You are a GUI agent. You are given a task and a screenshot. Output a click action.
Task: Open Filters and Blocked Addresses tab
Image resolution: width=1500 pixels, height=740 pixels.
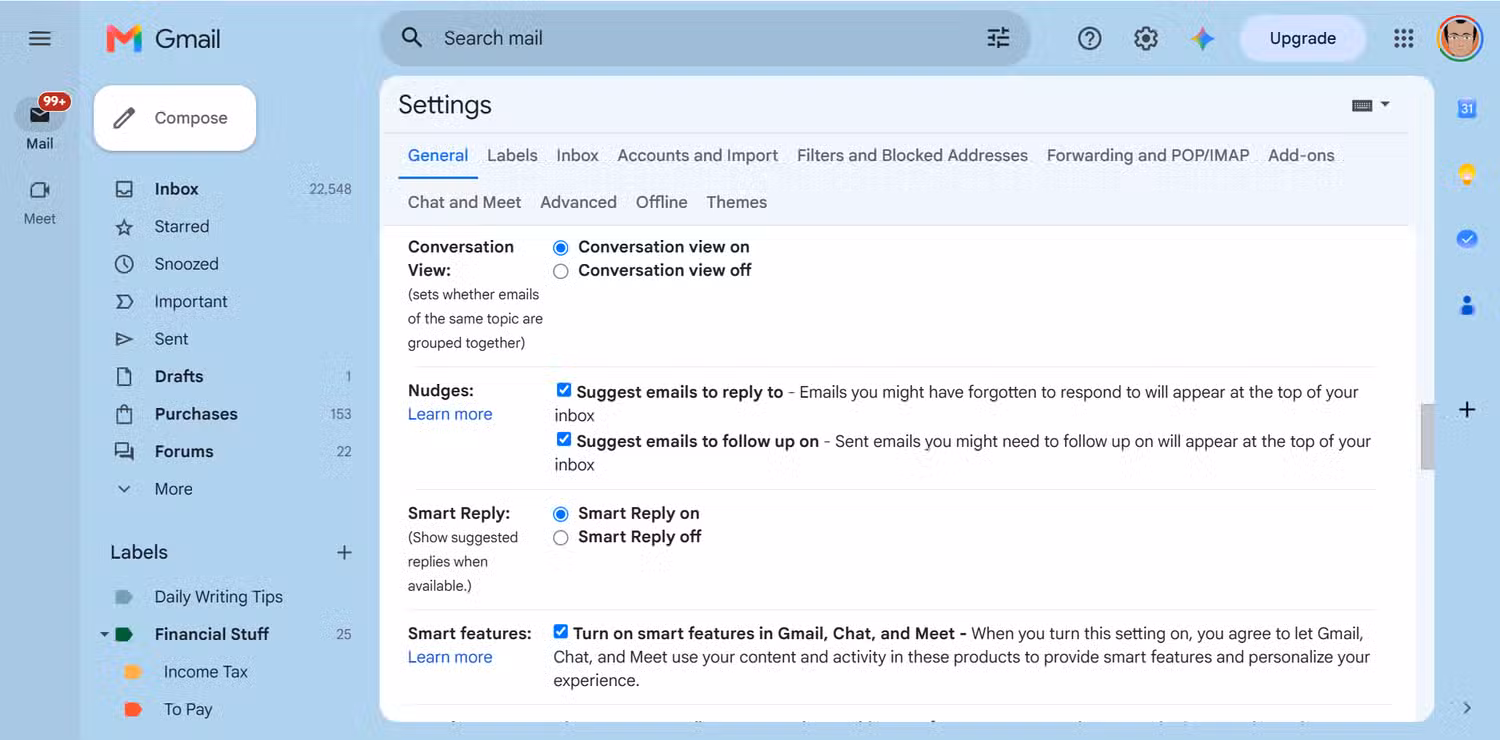912,156
